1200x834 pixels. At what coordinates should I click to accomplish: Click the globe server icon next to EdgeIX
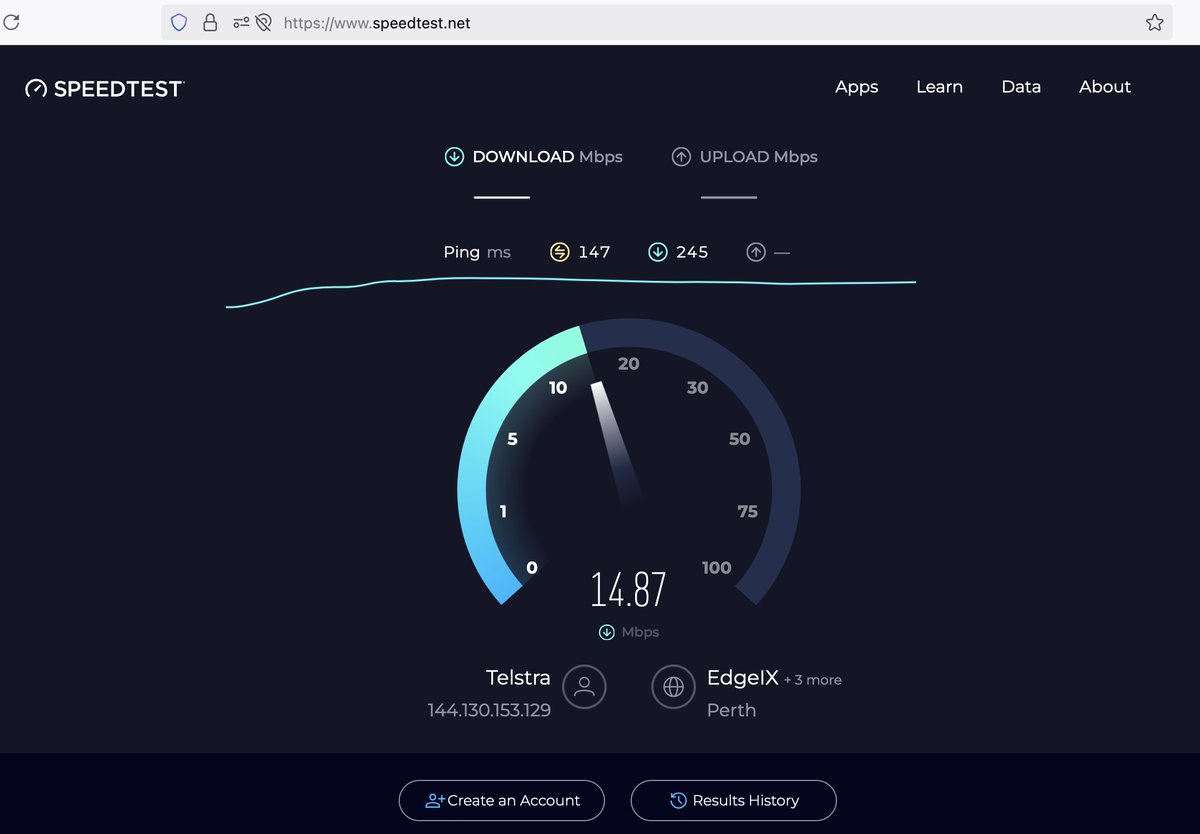[x=674, y=687]
